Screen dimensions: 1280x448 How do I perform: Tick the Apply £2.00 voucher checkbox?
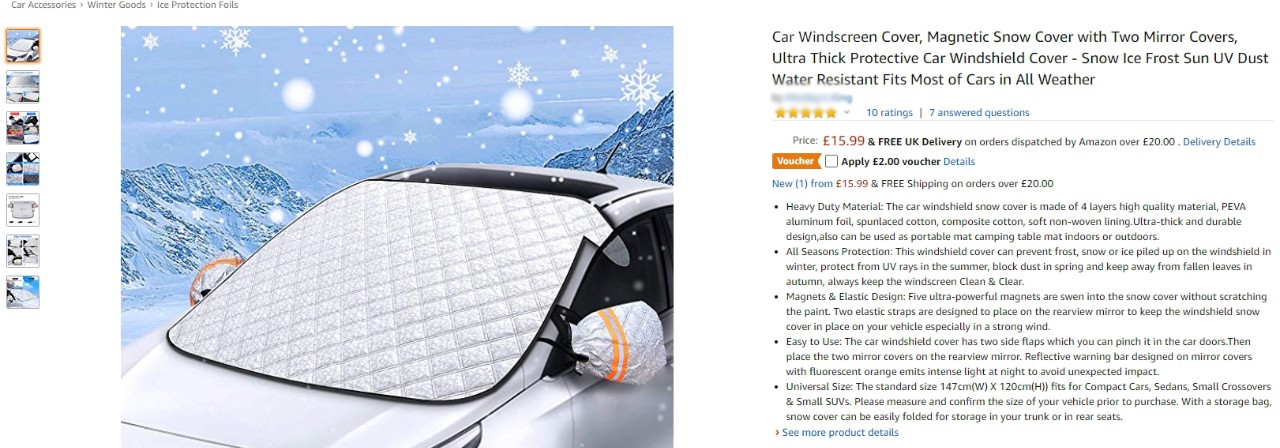831,161
